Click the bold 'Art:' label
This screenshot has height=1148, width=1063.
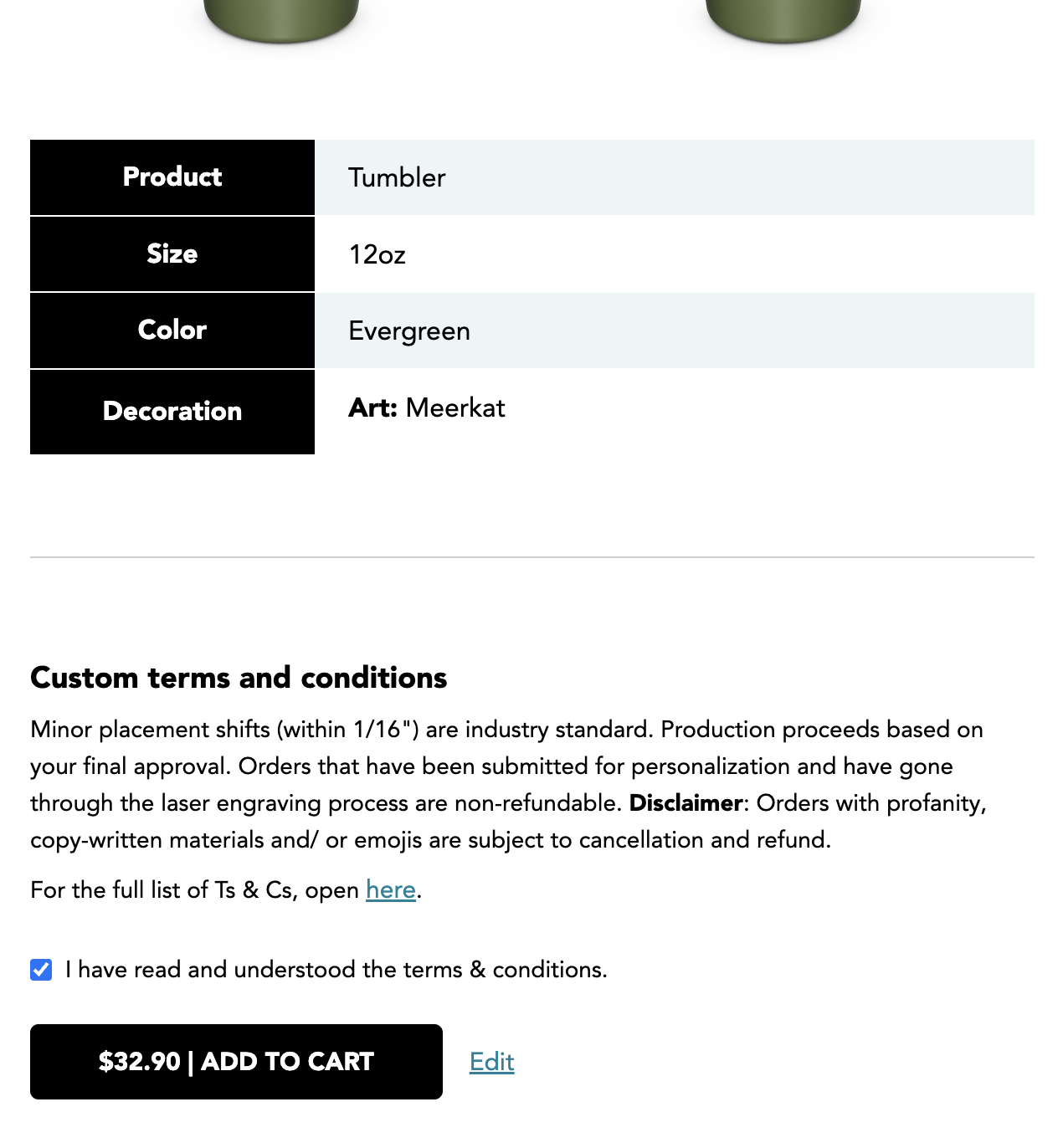pos(372,408)
